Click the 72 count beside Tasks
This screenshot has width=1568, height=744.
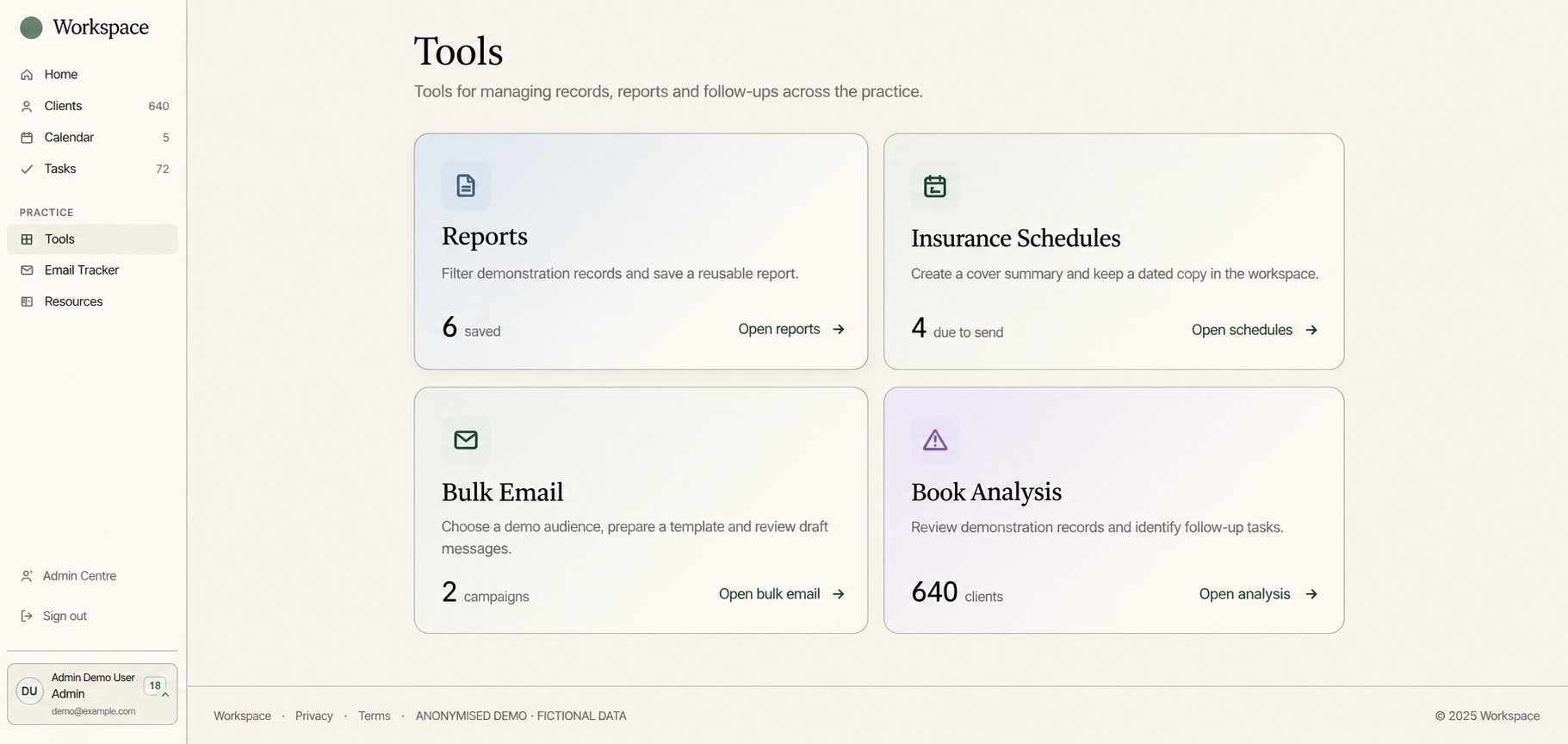[163, 170]
